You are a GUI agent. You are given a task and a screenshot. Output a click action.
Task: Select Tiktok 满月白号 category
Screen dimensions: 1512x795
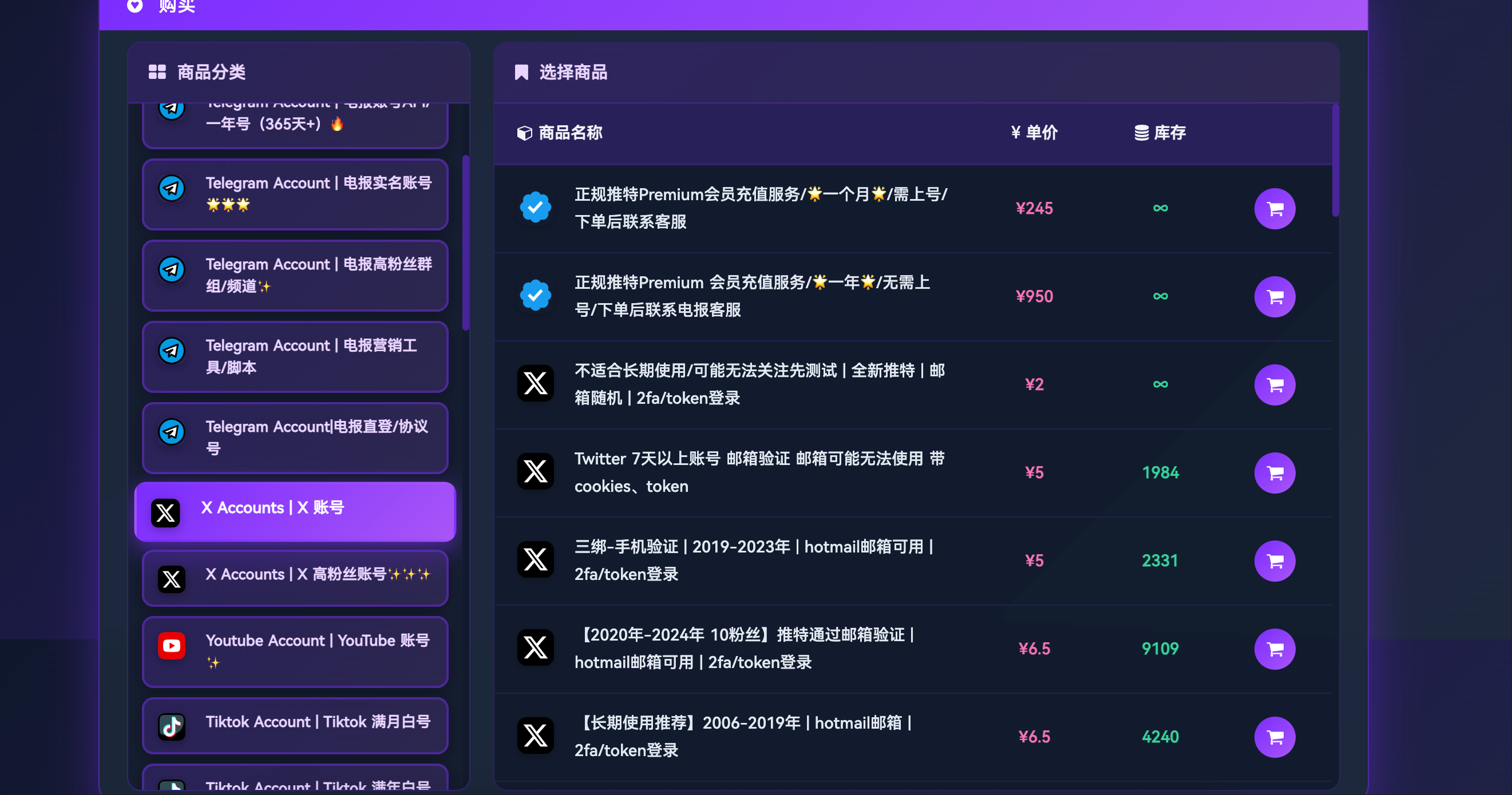[295, 725]
